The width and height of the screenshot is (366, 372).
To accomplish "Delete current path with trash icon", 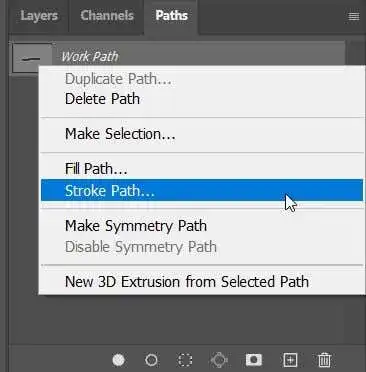I will [324, 360].
